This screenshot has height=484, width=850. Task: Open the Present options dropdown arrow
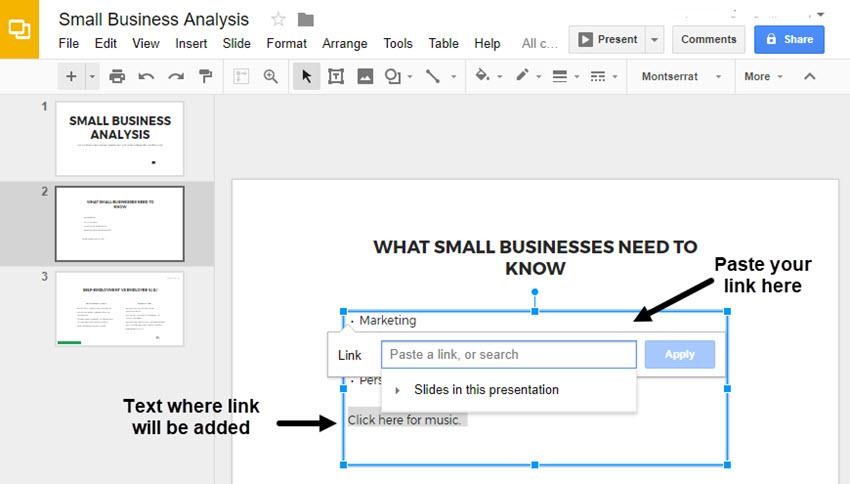click(655, 40)
